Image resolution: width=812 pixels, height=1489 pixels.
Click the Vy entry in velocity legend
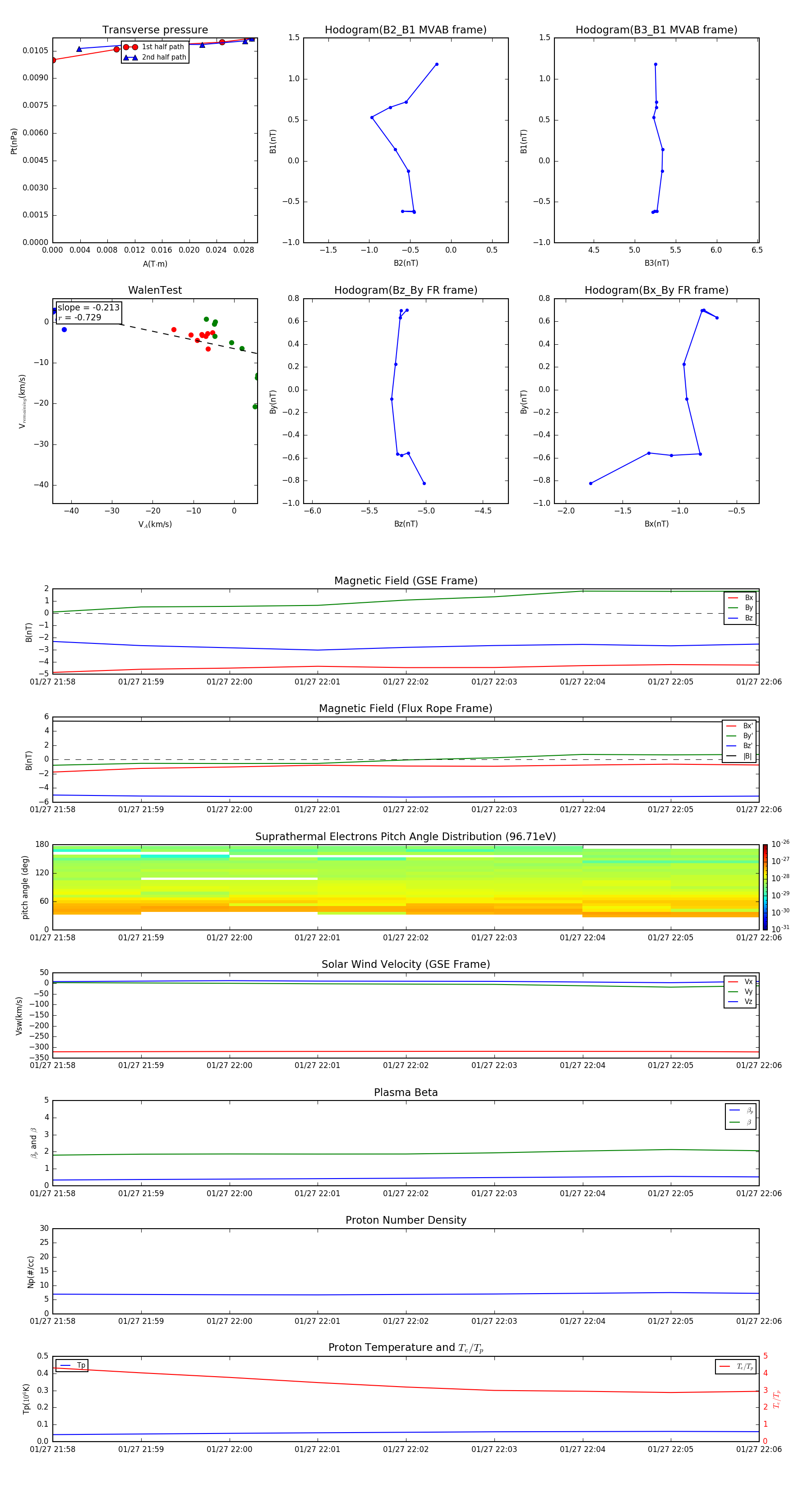click(x=740, y=992)
